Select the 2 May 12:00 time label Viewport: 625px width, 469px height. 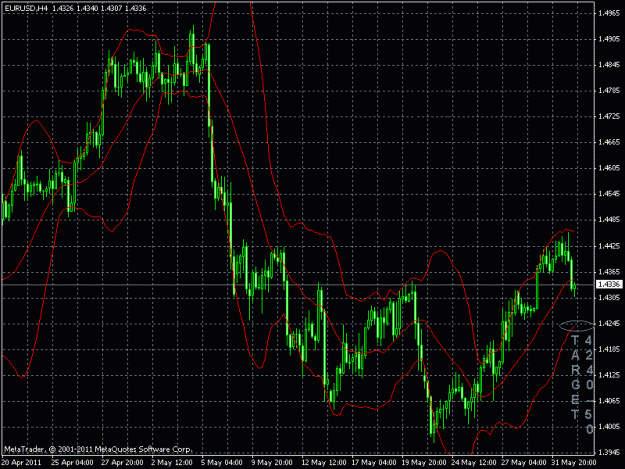[x=172, y=463]
